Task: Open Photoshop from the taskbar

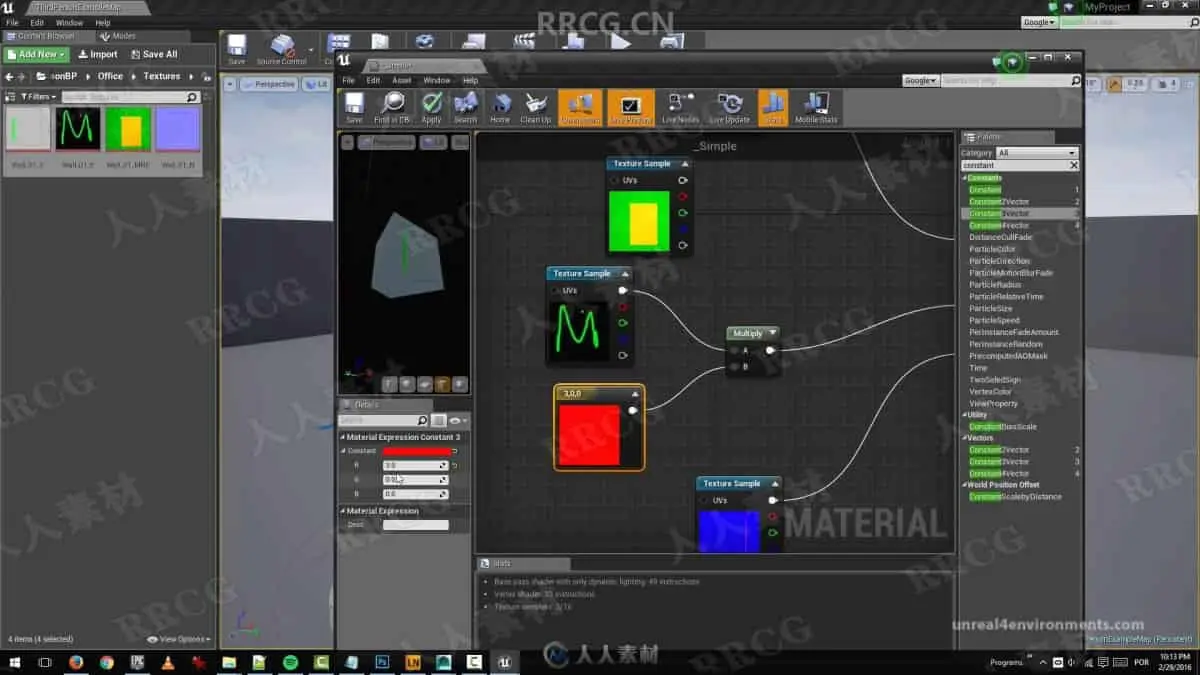Action: tap(381, 662)
